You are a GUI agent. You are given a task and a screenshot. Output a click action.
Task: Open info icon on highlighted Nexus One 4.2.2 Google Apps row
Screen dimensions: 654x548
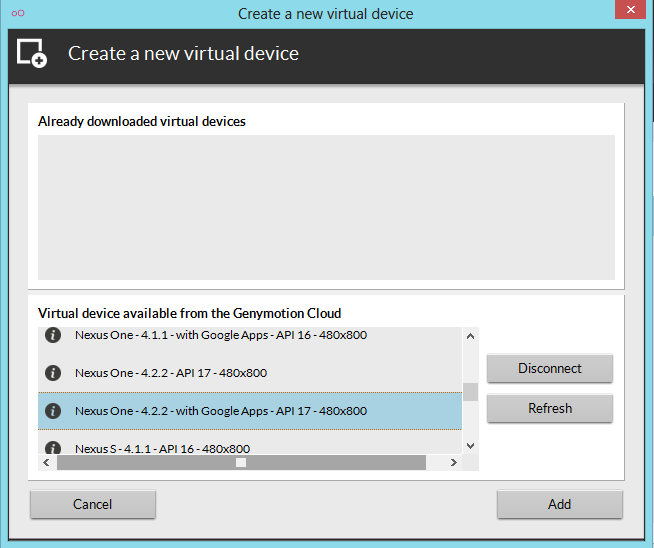tap(53, 411)
